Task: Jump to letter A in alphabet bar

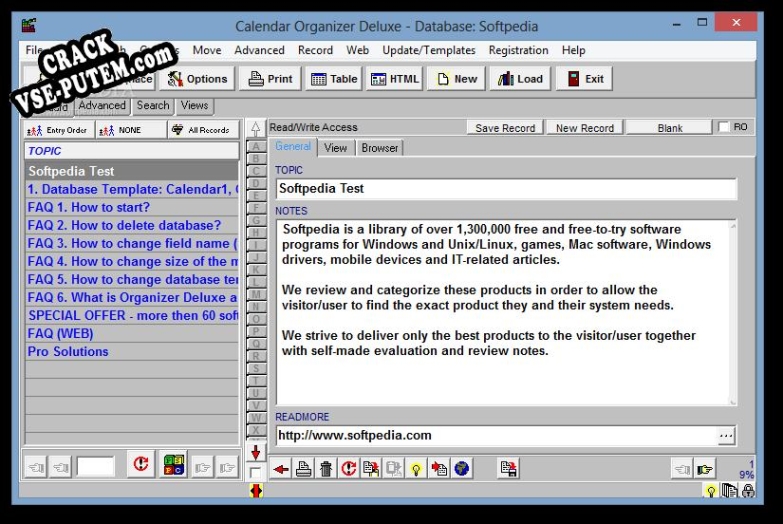Action: [256, 146]
